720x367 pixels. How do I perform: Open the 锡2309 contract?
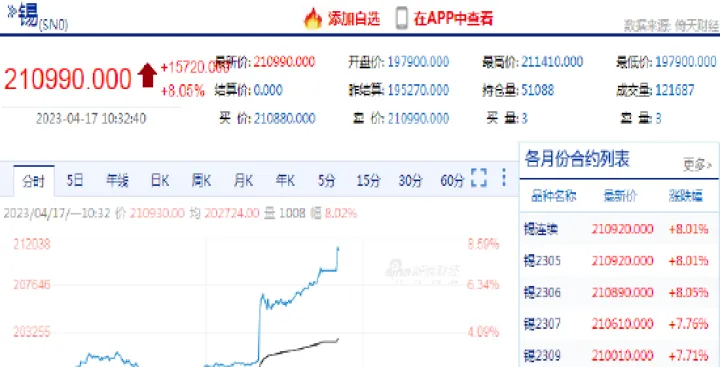(x=542, y=355)
